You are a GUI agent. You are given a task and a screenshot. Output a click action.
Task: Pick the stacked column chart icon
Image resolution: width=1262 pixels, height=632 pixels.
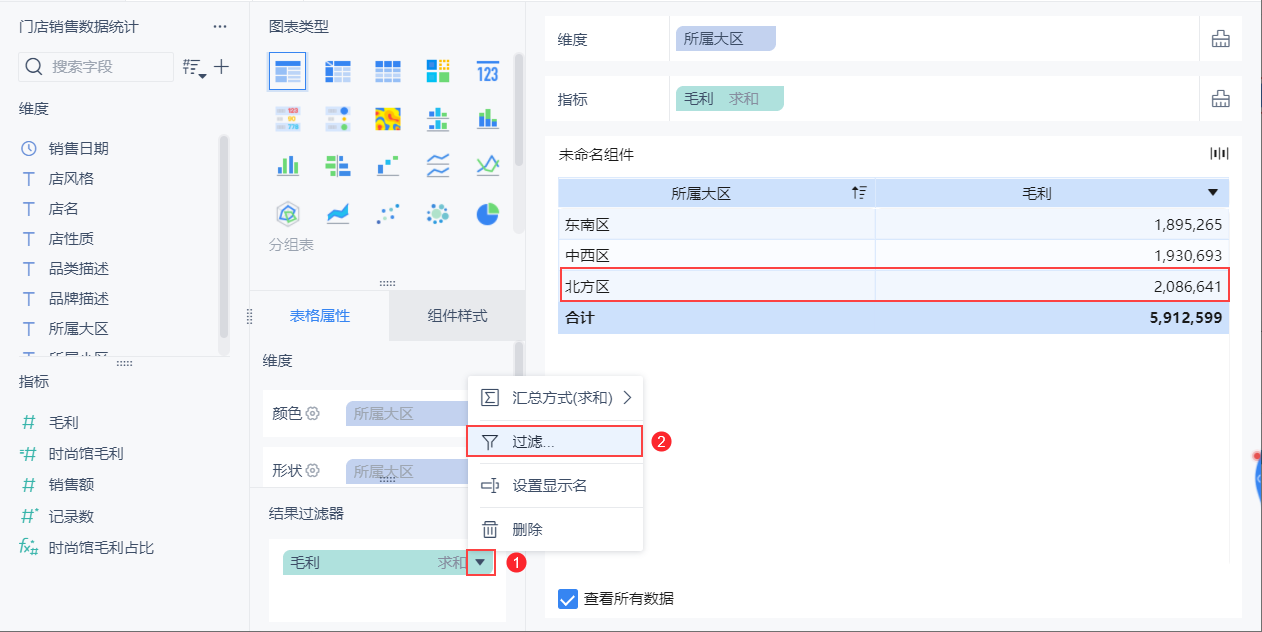pyautogui.click(x=488, y=119)
